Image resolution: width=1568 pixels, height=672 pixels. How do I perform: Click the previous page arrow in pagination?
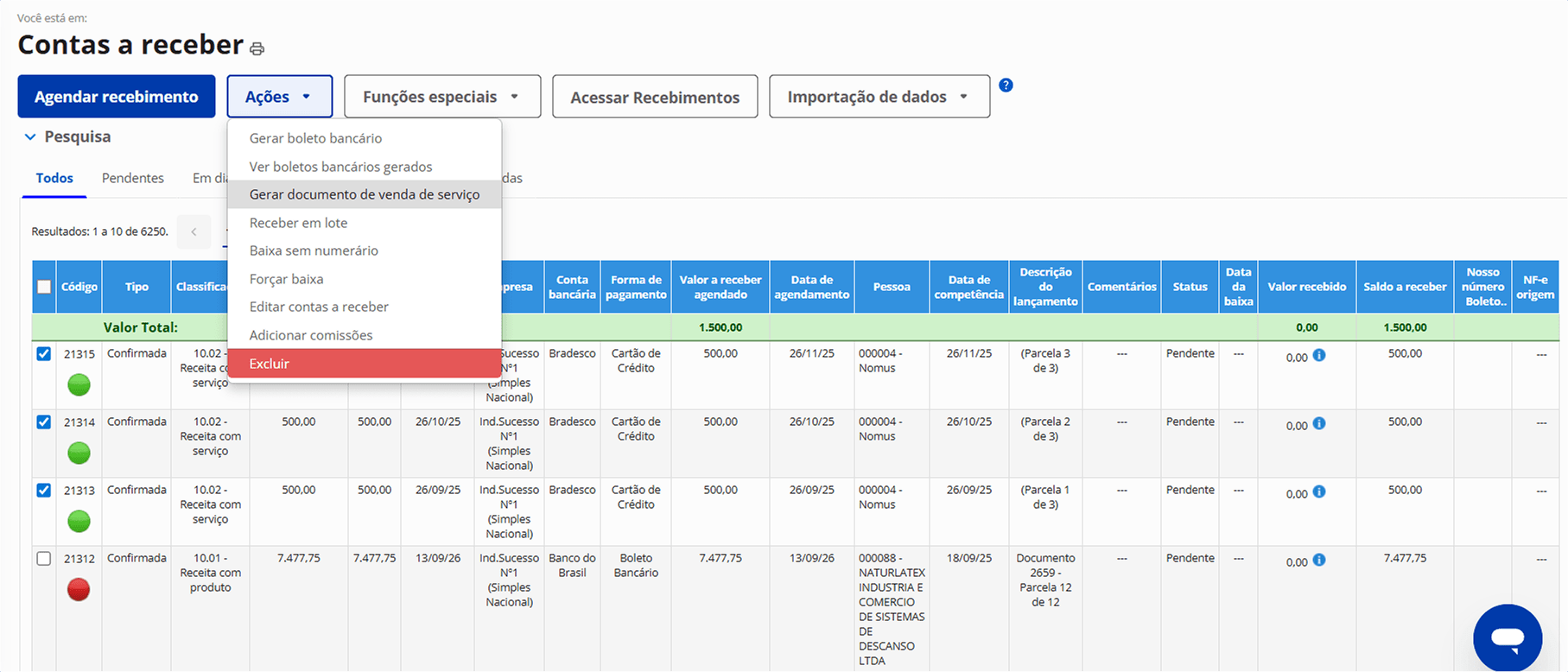point(194,231)
